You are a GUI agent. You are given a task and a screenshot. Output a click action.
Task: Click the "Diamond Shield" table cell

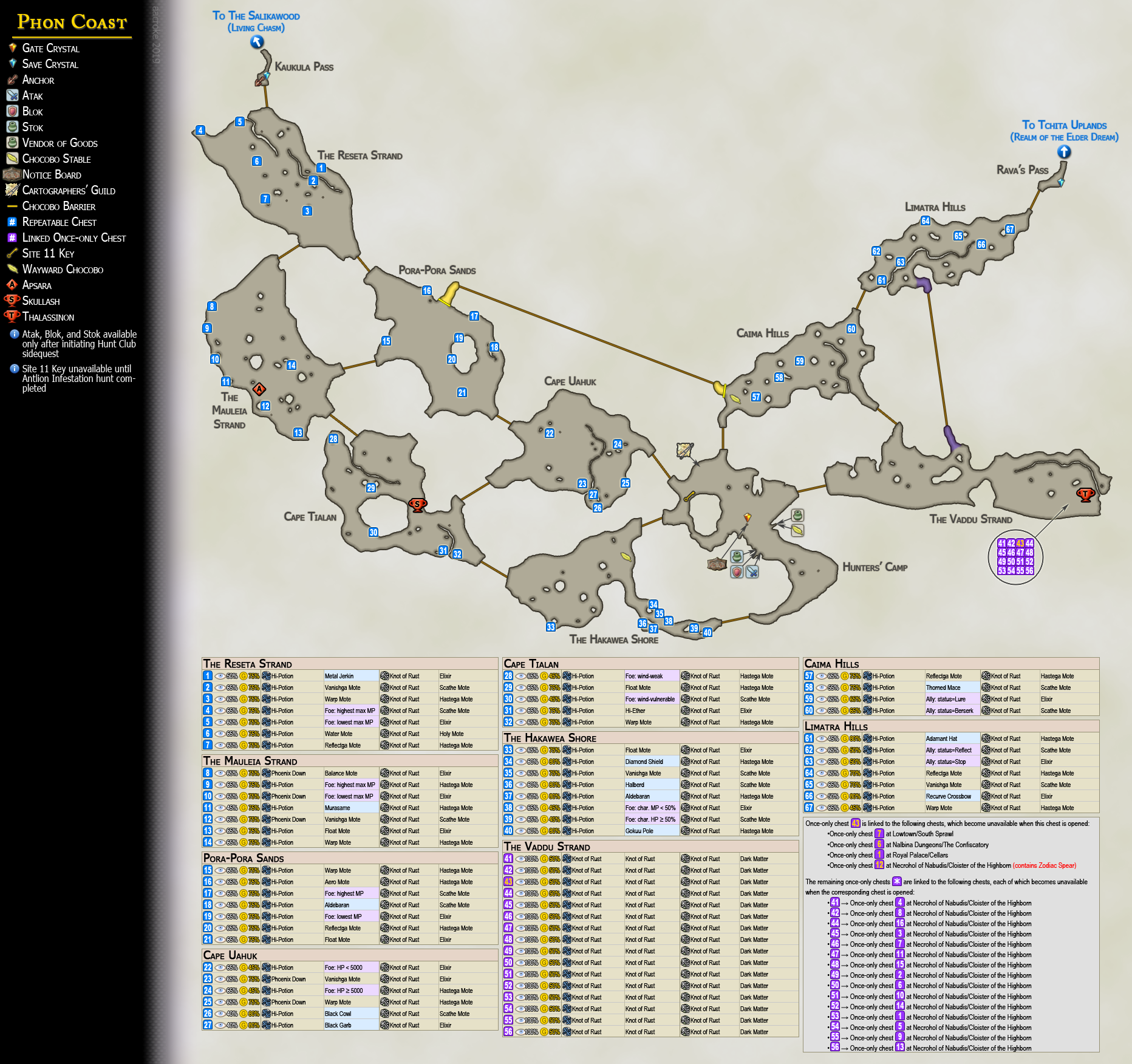click(x=652, y=762)
